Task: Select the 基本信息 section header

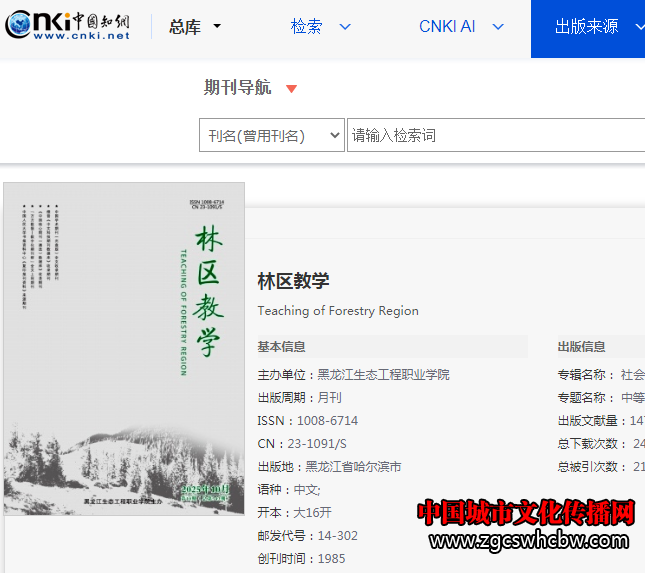Action: 282,347
